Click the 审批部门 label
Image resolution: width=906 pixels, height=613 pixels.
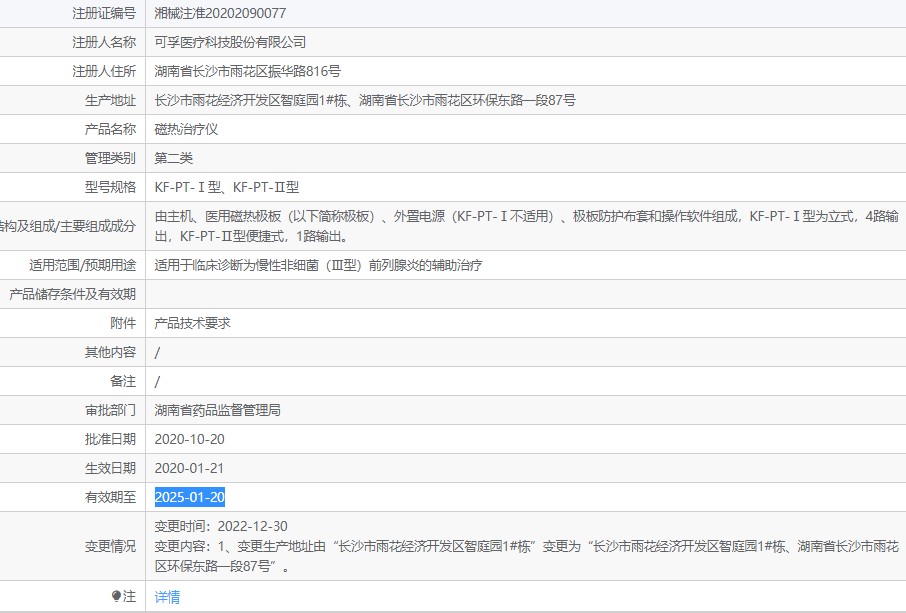point(110,410)
